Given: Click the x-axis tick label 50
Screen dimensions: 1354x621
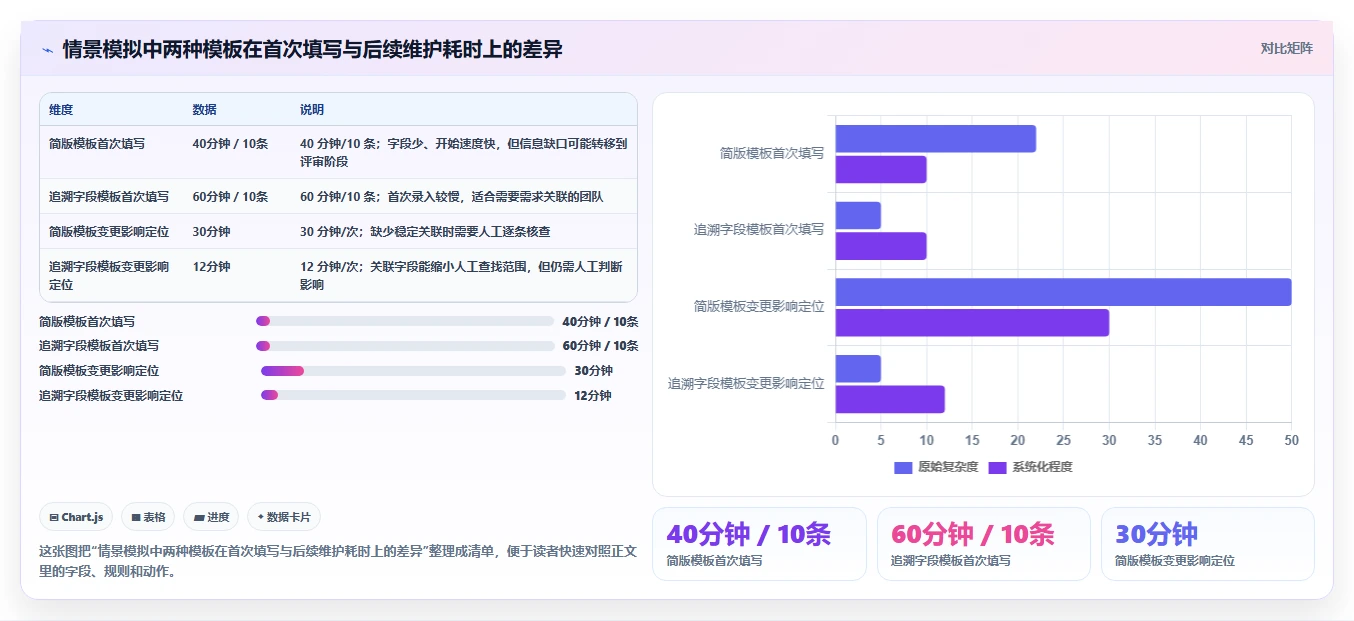Looking at the screenshot, I should pos(1291,440).
